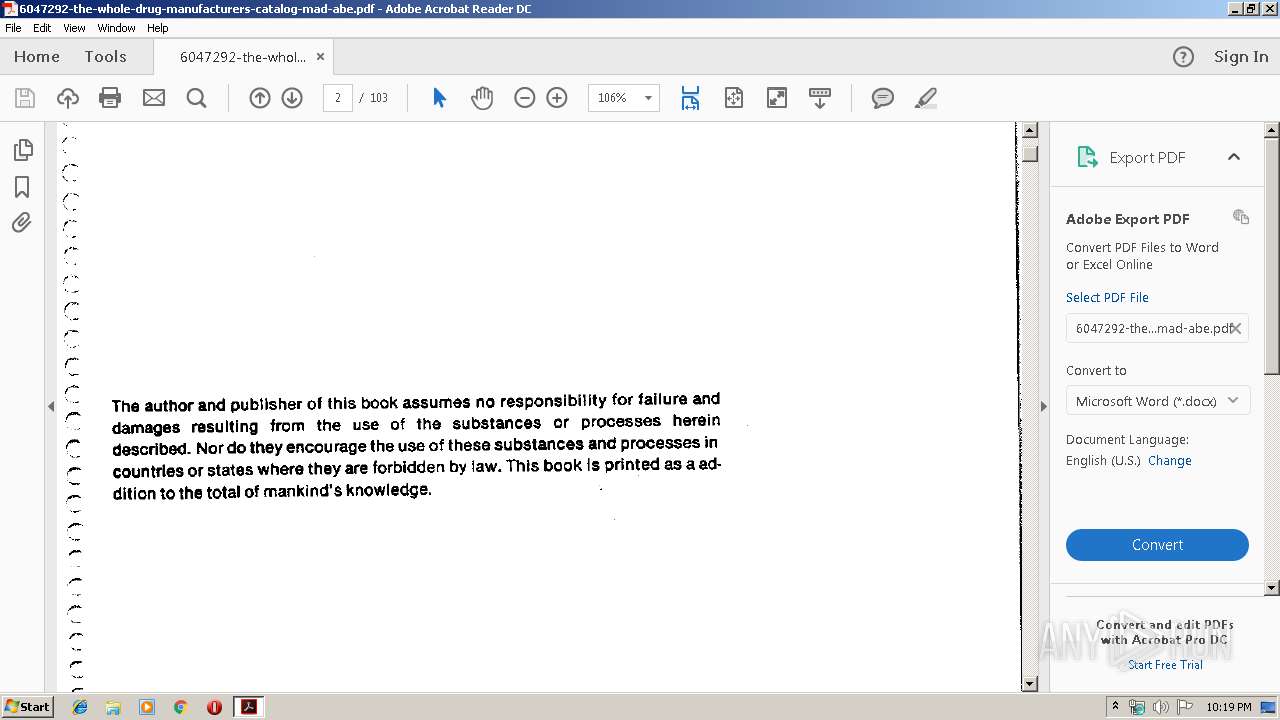
Task: Click the Select PDF File link
Action: [x=1107, y=298]
